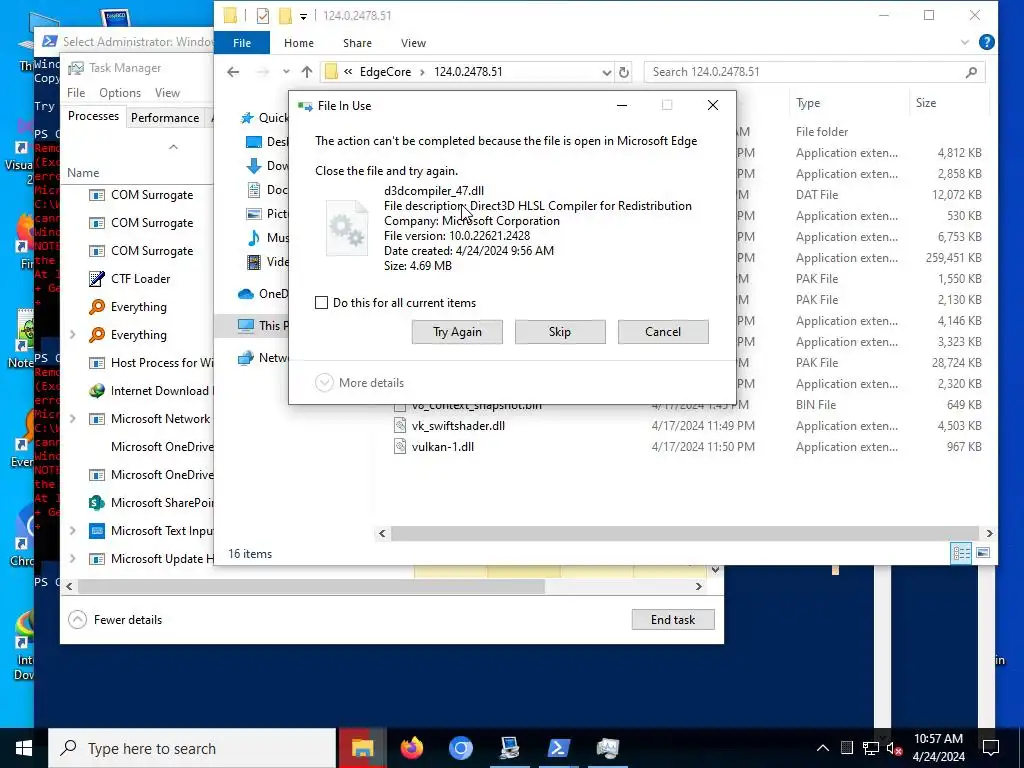Click the Skip button
The width and height of the screenshot is (1024, 768).
coord(560,332)
